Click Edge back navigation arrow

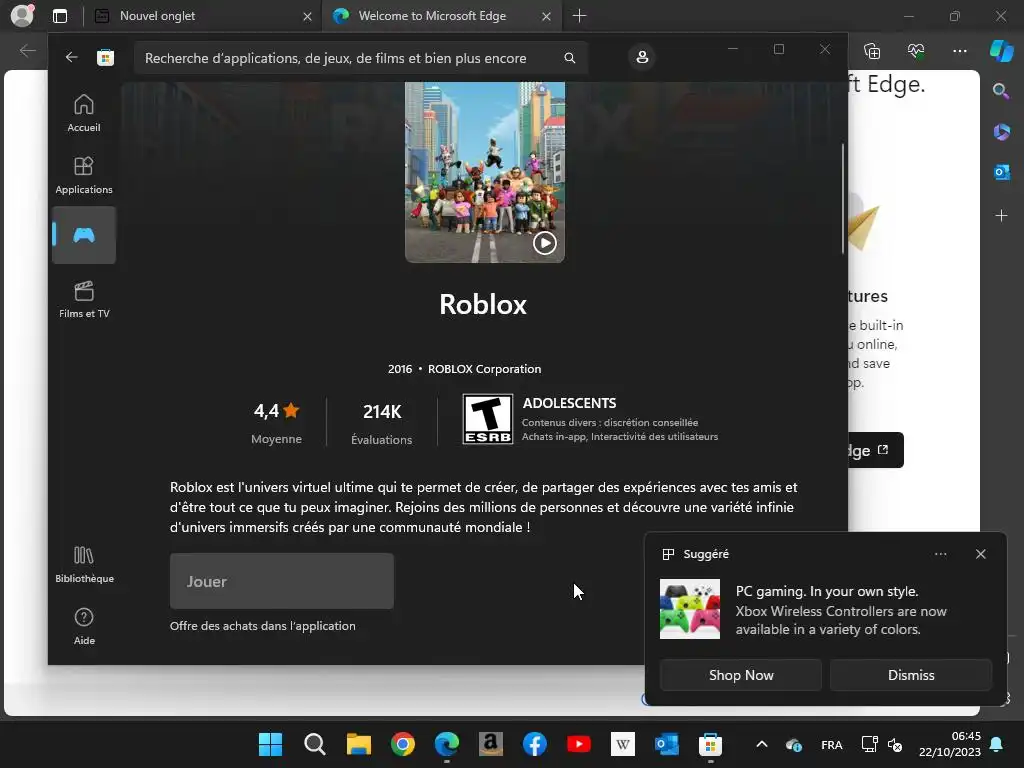[x=27, y=50]
